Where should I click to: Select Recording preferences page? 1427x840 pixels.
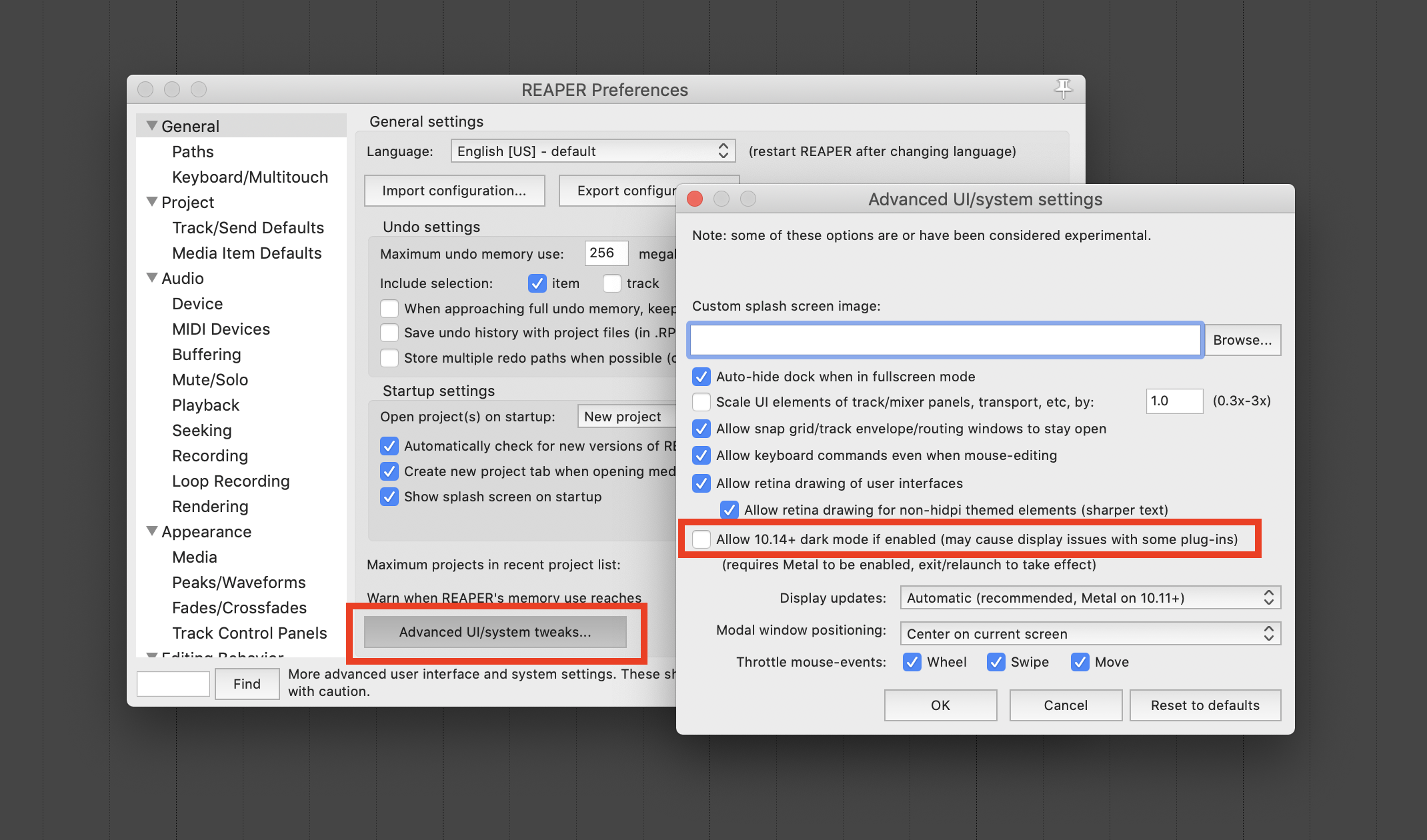pyautogui.click(x=210, y=455)
